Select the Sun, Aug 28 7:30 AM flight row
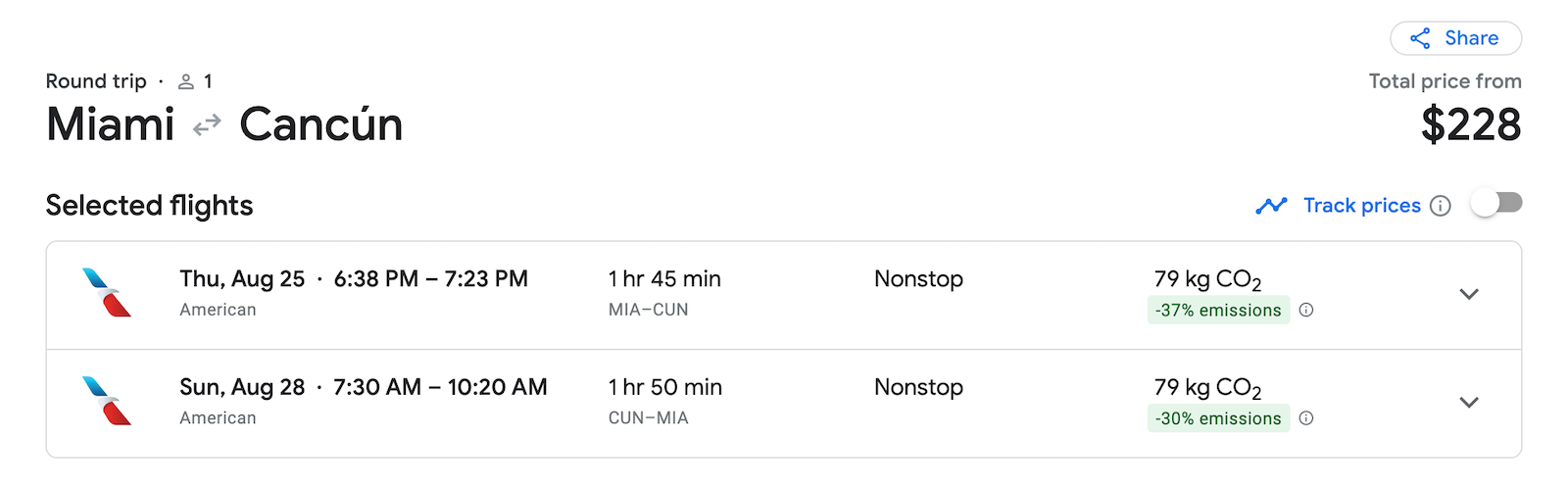The height and width of the screenshot is (488, 1568). pyautogui.click(x=784, y=404)
